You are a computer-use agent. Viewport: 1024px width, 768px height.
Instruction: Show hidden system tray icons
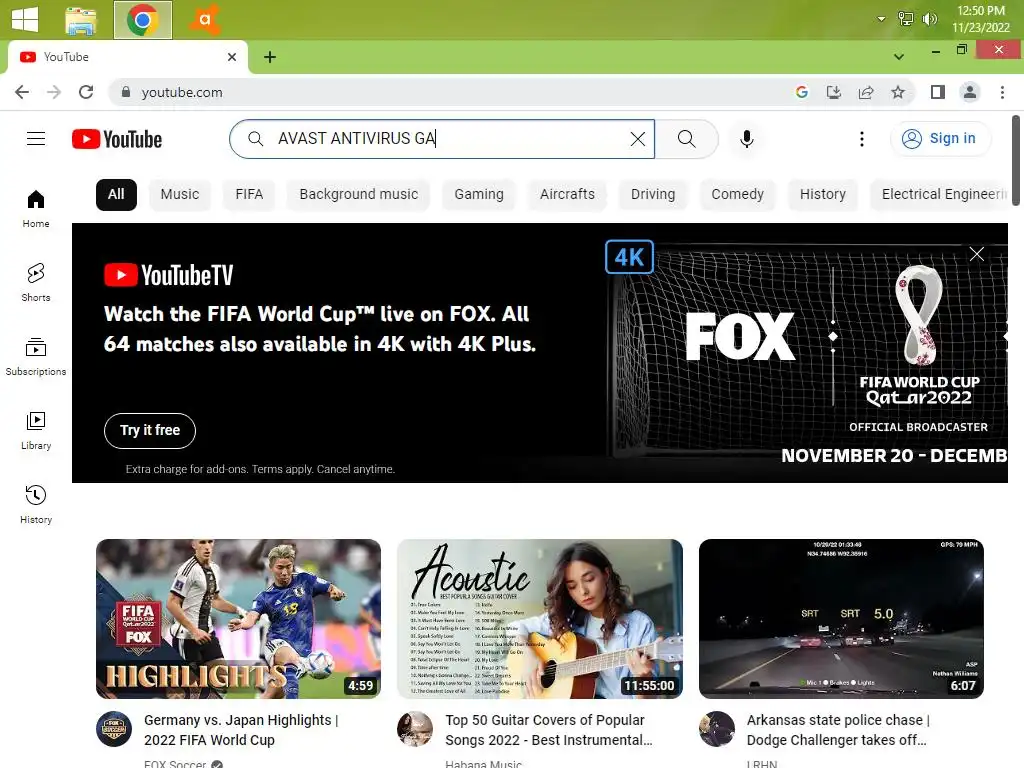[x=881, y=19]
